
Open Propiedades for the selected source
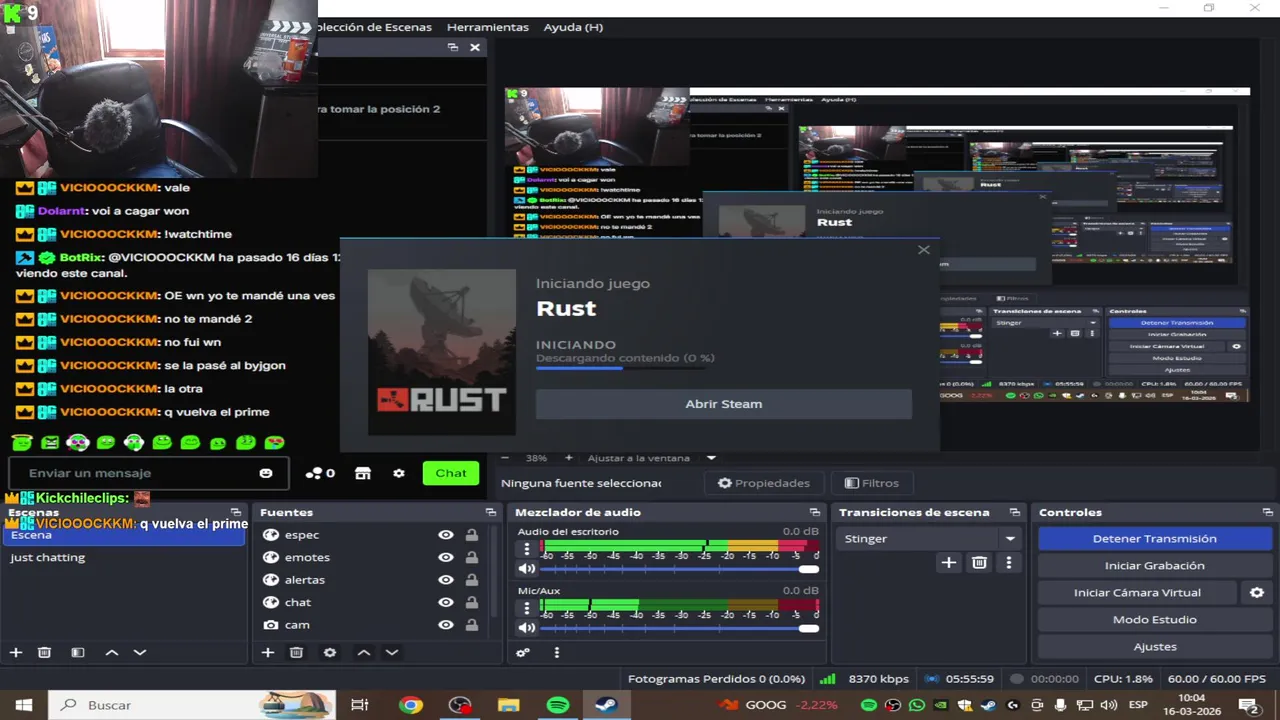click(764, 483)
